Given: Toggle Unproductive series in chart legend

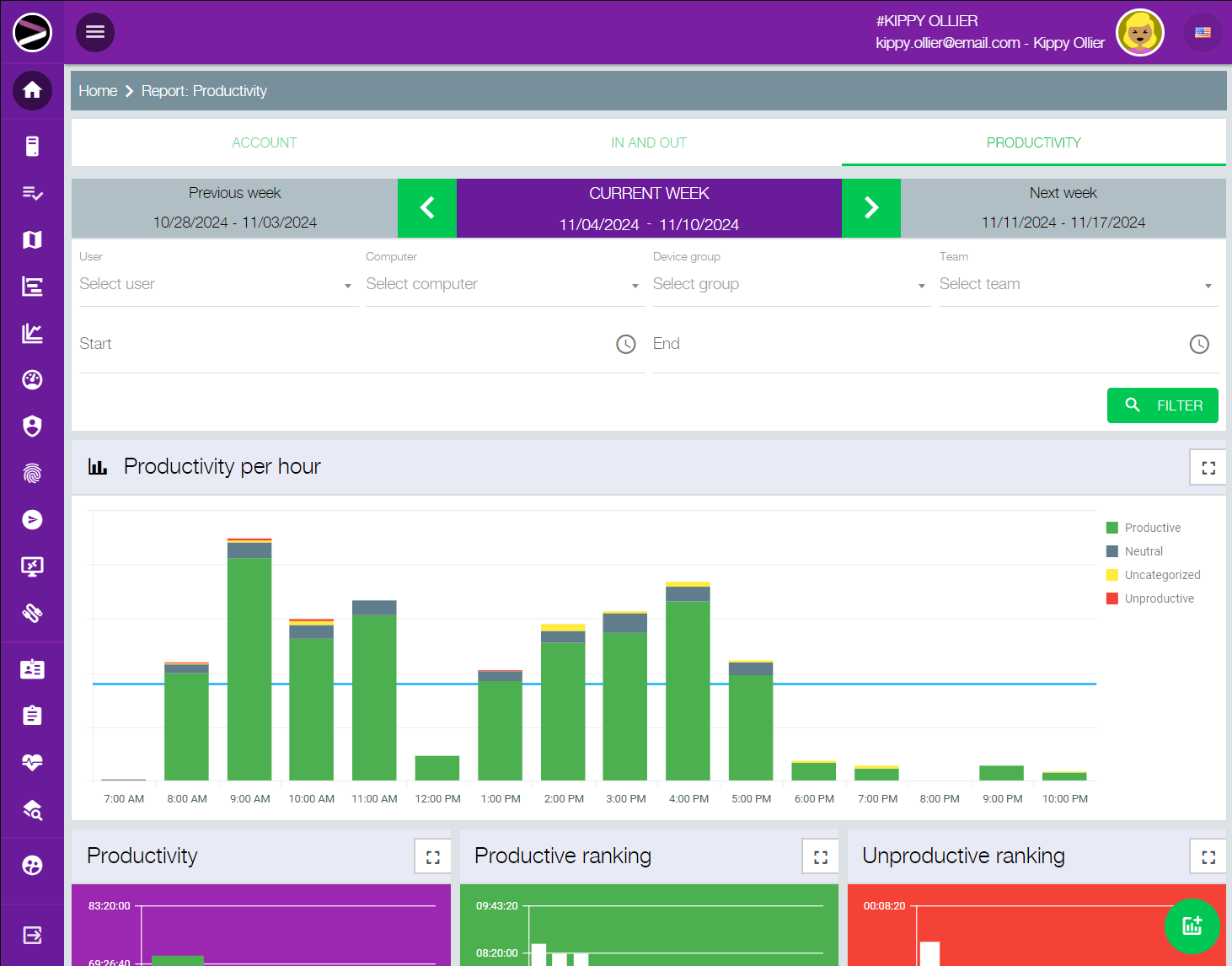Looking at the screenshot, I should (x=1158, y=598).
